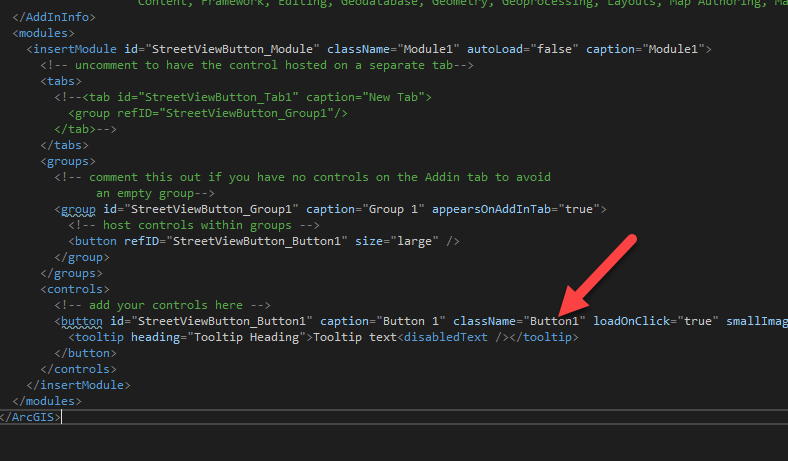Click the closing </group> tag
Screen dimensions: 788x461
click(82, 257)
